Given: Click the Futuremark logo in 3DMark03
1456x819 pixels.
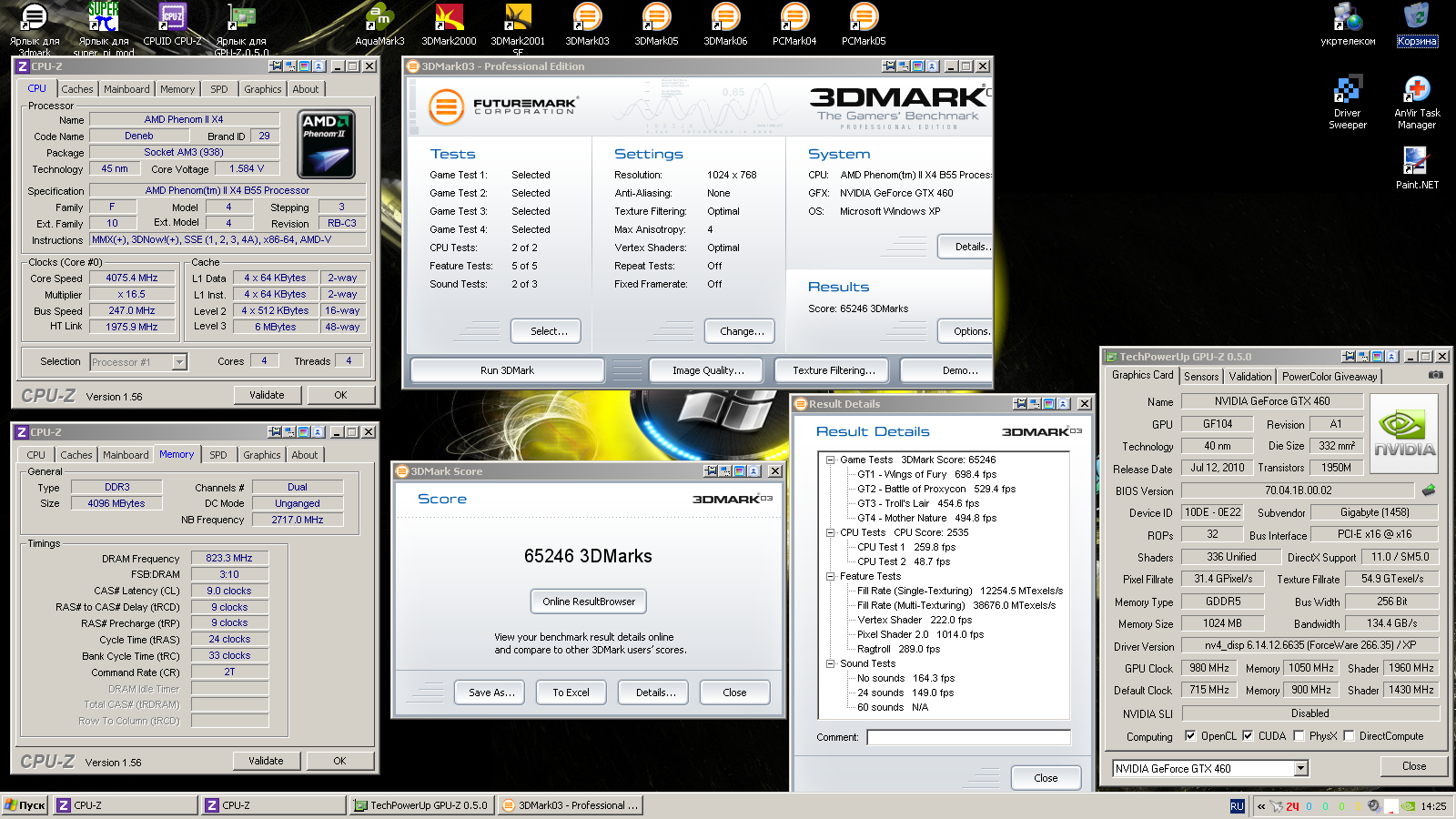Looking at the screenshot, I should pos(502,106).
